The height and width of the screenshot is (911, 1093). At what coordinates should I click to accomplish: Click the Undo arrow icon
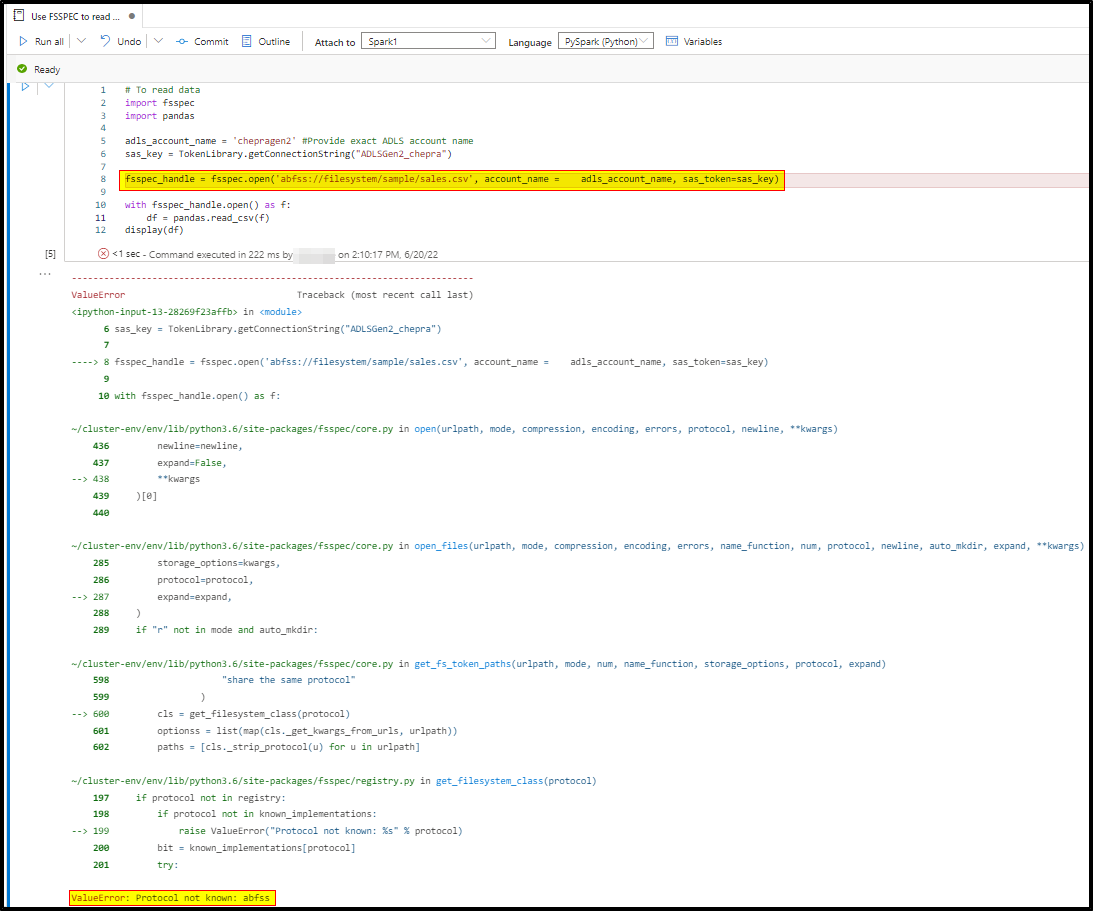[x=105, y=41]
